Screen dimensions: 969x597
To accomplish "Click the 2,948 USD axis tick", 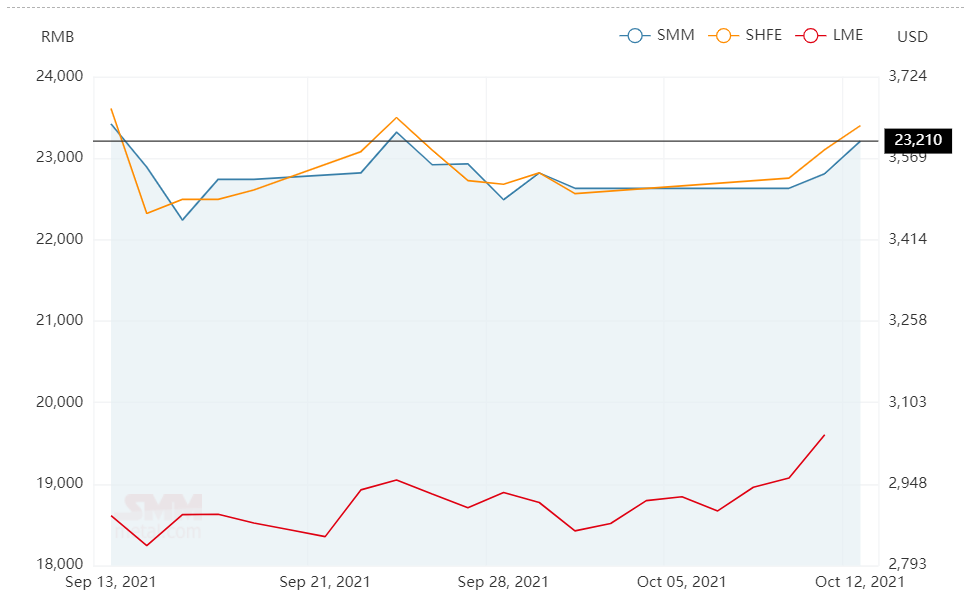I will [x=907, y=483].
